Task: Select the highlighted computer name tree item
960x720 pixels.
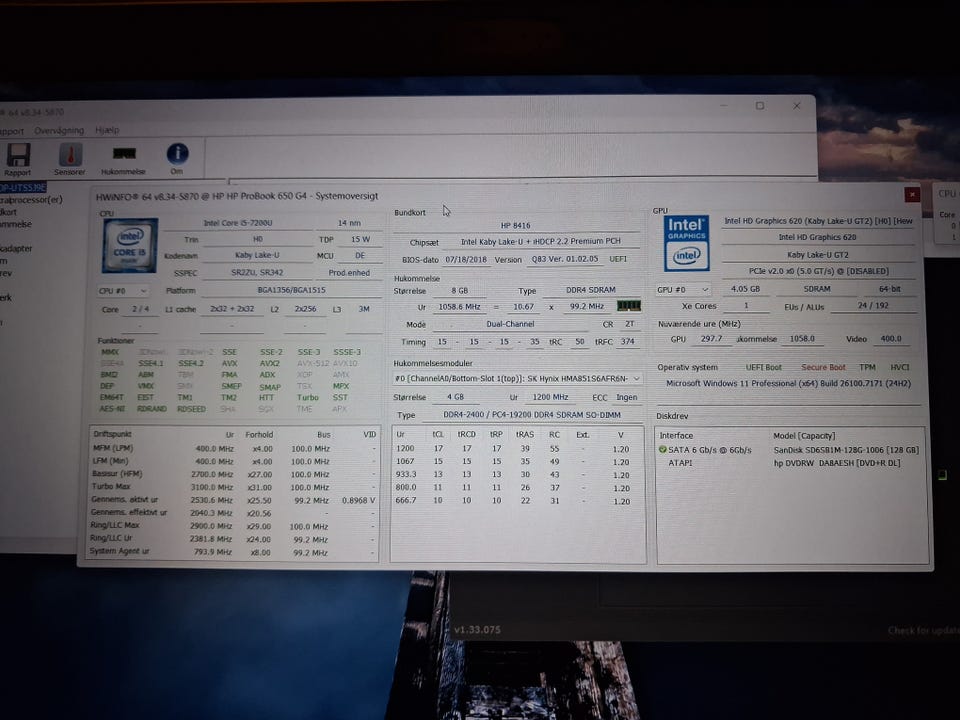Action: tap(23, 187)
